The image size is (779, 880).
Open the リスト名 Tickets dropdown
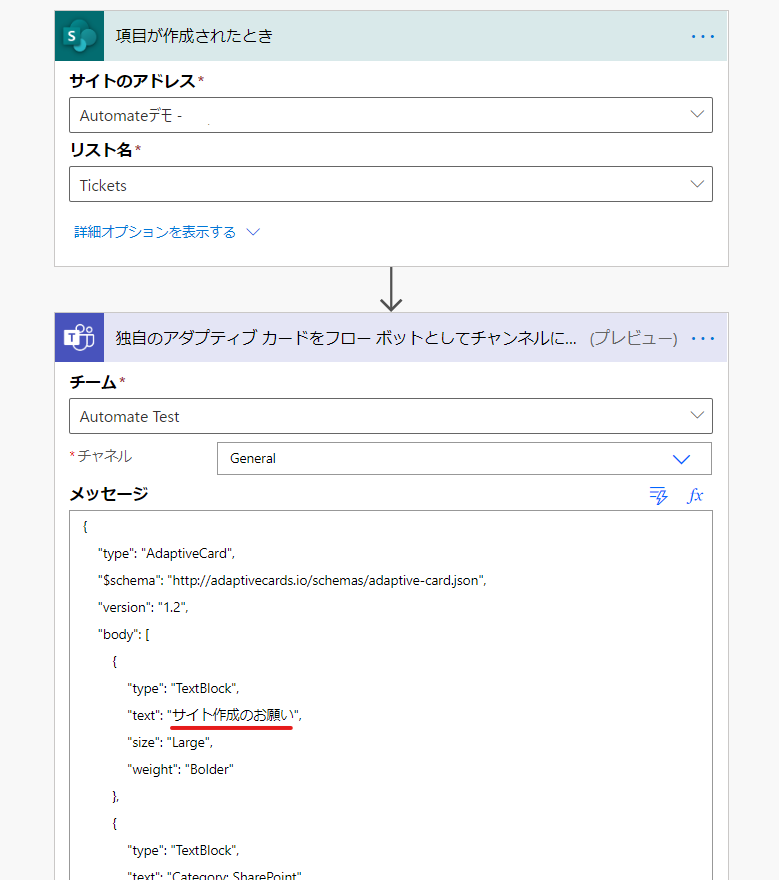[391, 184]
